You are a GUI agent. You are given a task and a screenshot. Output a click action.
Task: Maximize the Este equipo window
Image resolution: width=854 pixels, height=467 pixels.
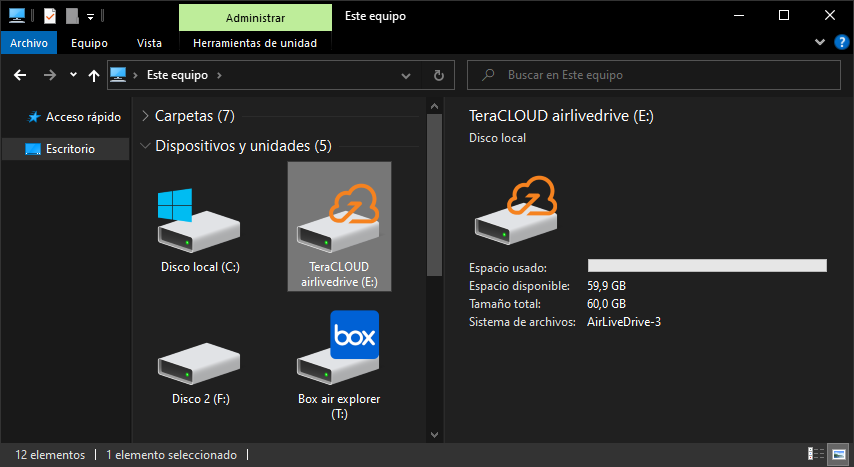[784, 15]
